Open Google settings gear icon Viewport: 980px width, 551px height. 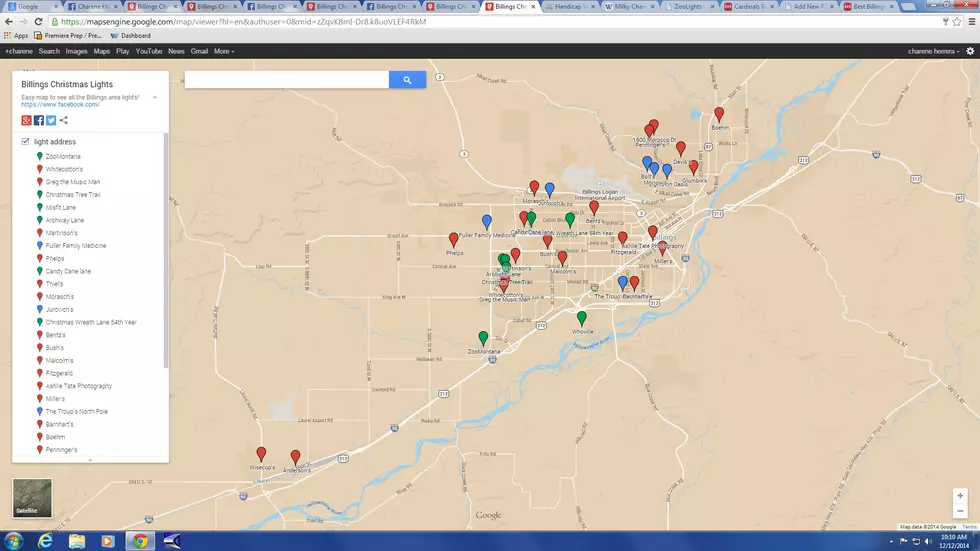pos(970,51)
